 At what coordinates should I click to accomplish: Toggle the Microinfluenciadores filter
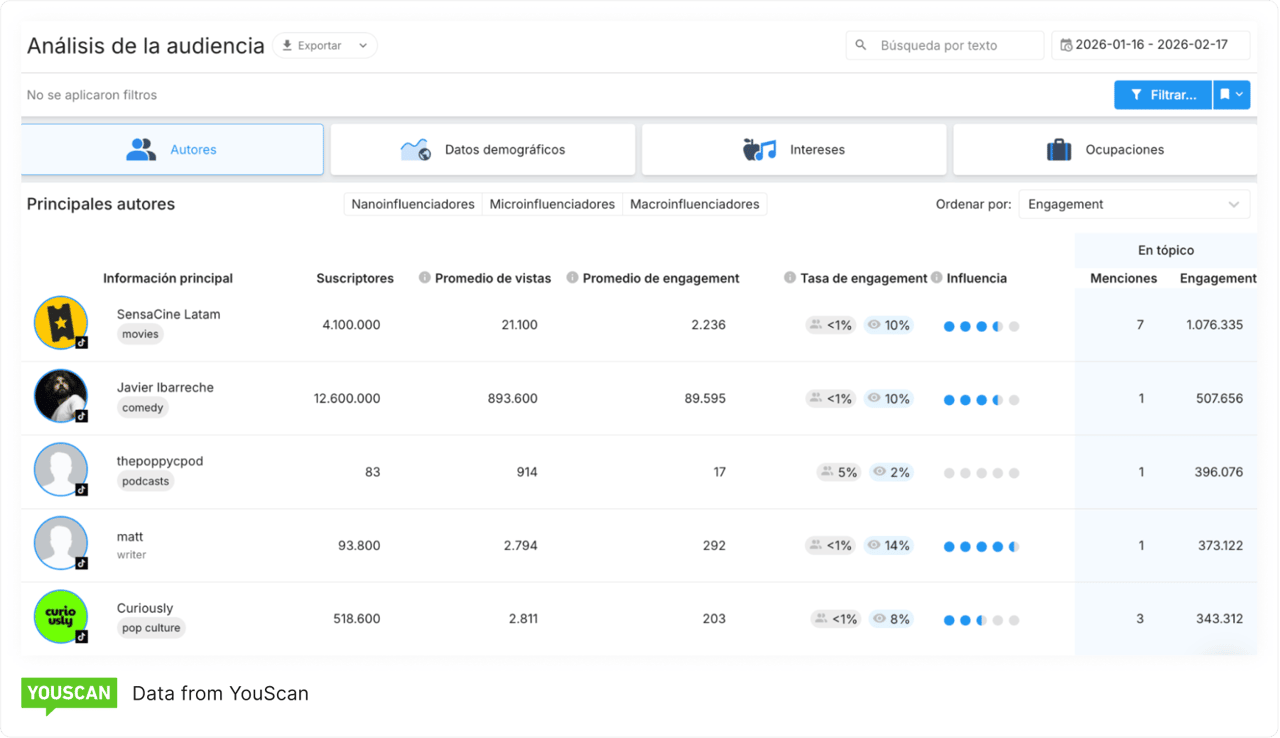click(552, 204)
